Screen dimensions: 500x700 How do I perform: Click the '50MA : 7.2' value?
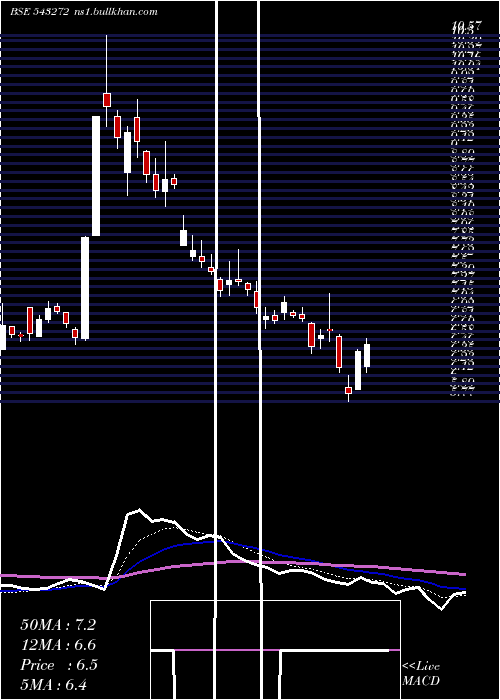pyautogui.click(x=58, y=625)
